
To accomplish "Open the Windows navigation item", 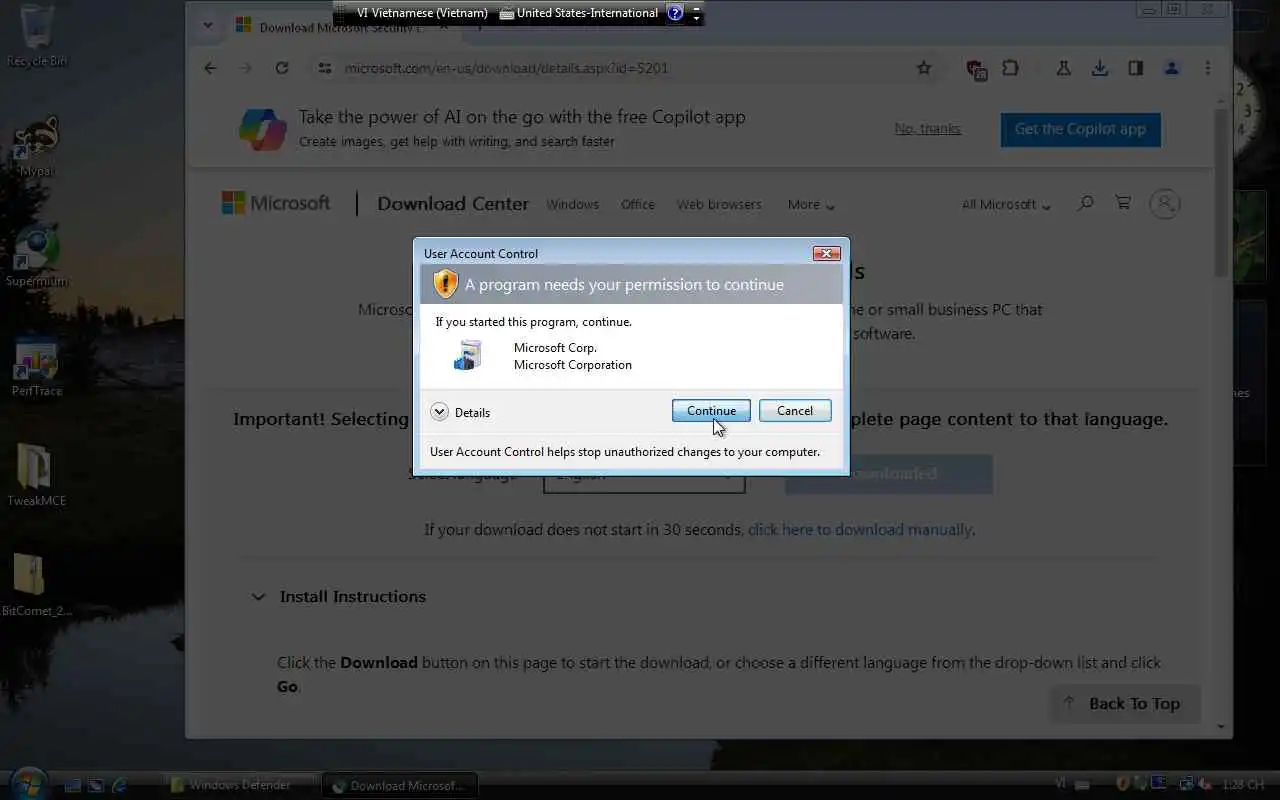I will [573, 204].
